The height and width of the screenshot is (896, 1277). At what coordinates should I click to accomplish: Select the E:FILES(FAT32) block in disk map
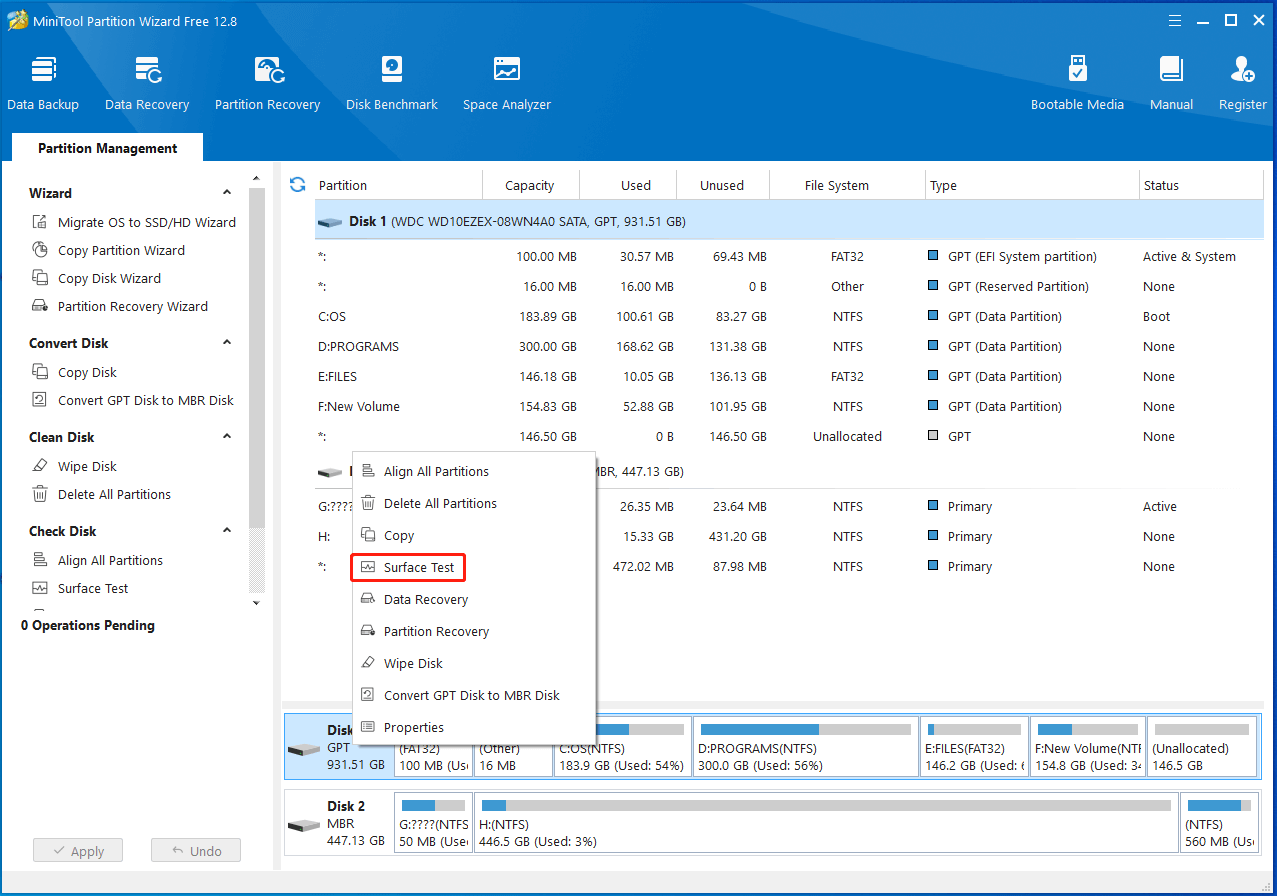[974, 746]
